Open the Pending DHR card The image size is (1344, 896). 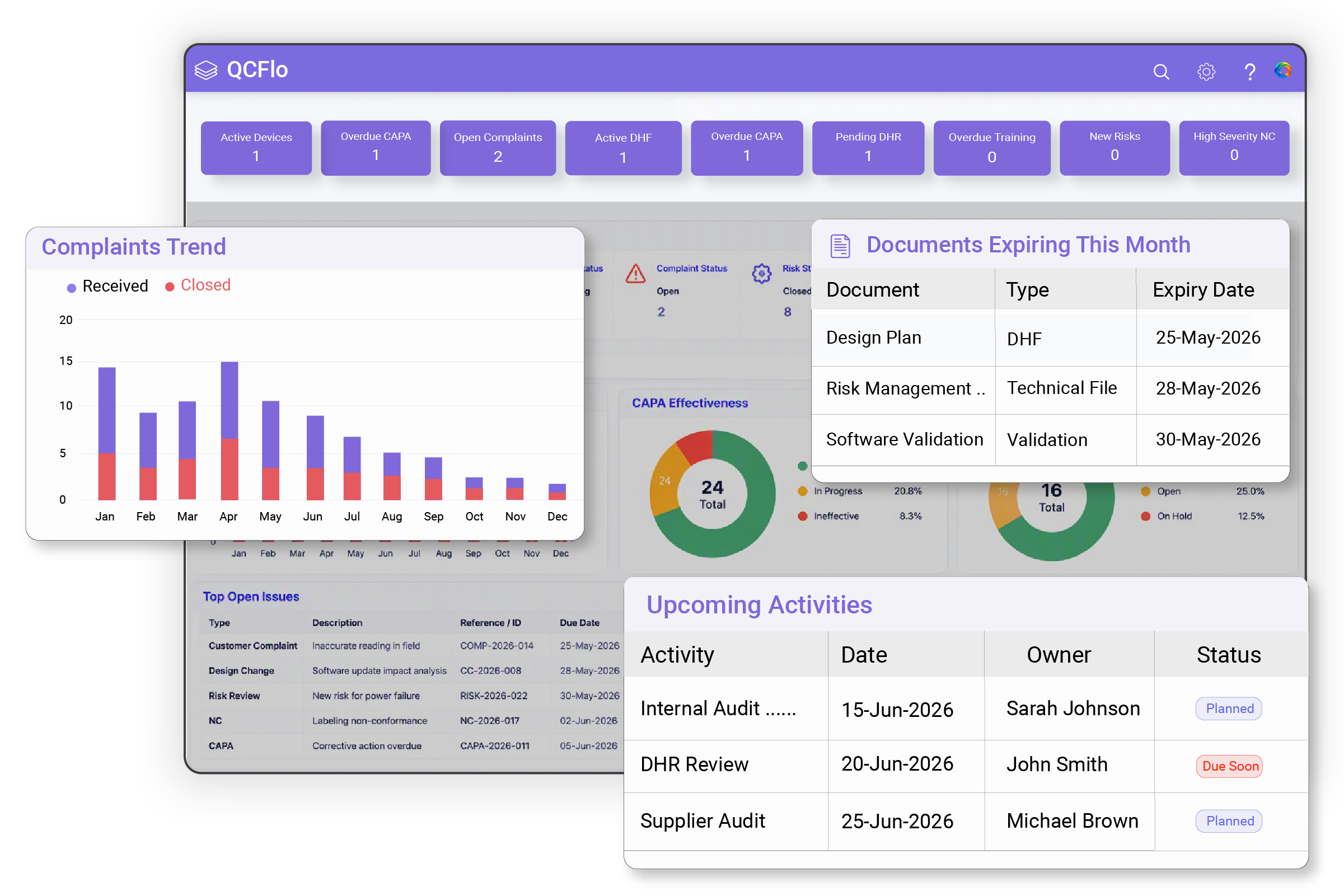868,148
